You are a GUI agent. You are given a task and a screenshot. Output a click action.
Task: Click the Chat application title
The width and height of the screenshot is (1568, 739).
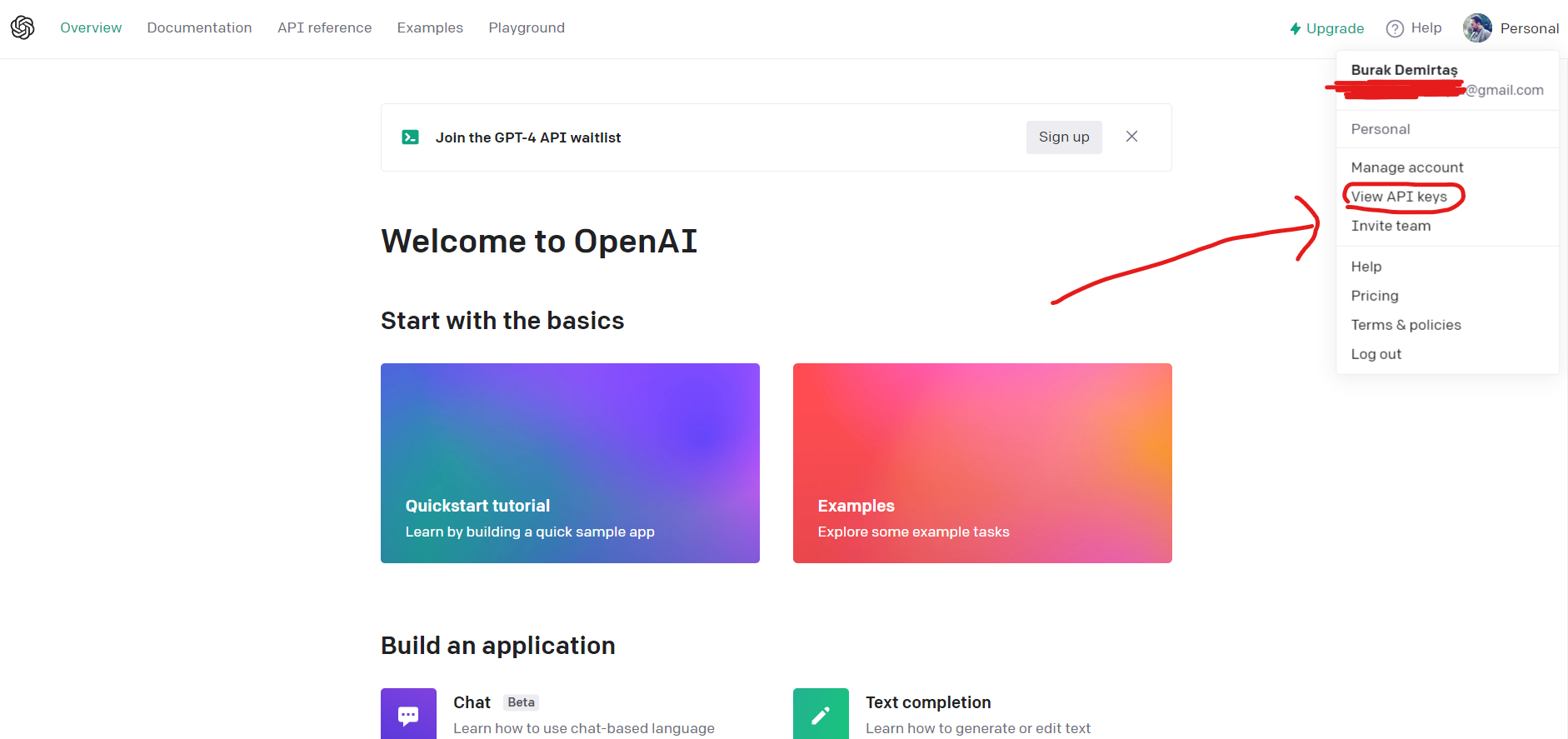[x=472, y=702]
